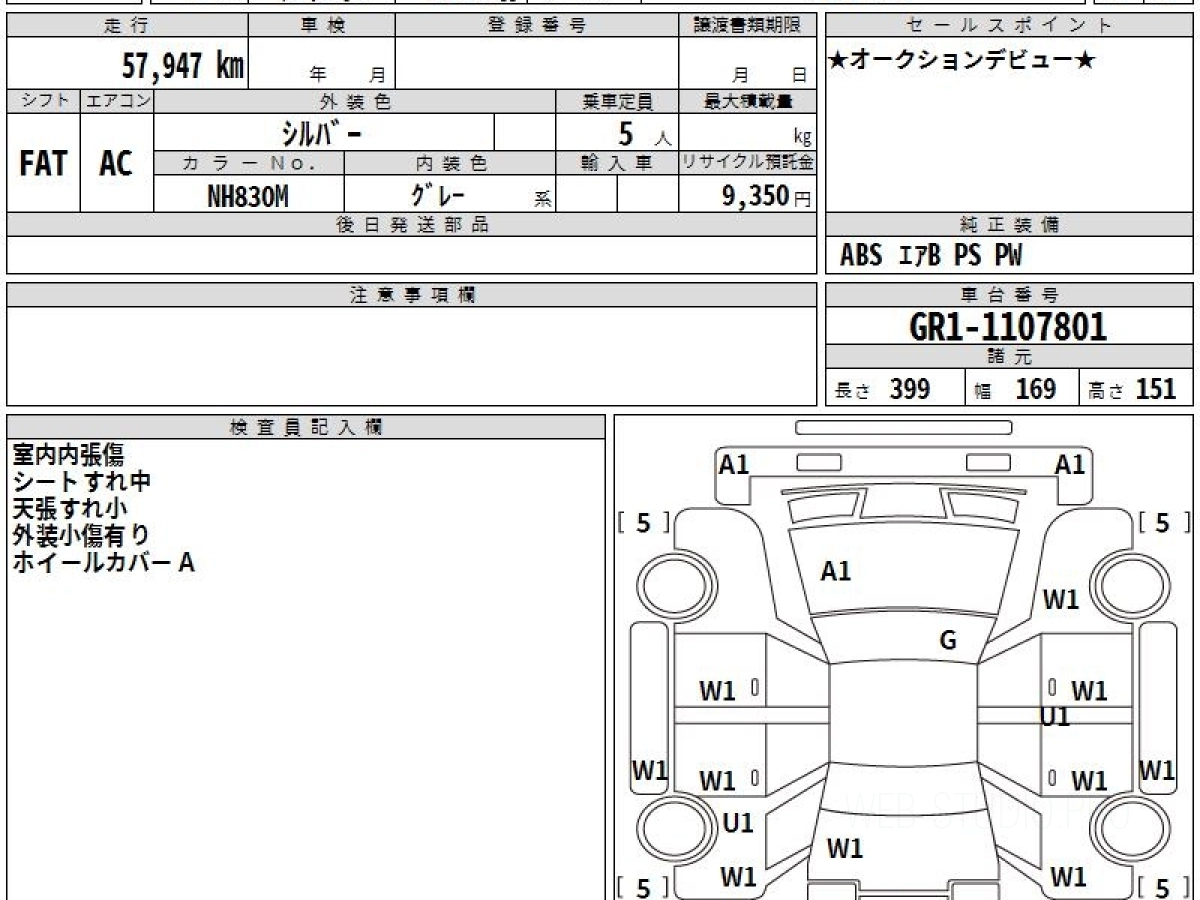
Task: Click the 注意事項欄 header bar
Action: tap(411, 295)
